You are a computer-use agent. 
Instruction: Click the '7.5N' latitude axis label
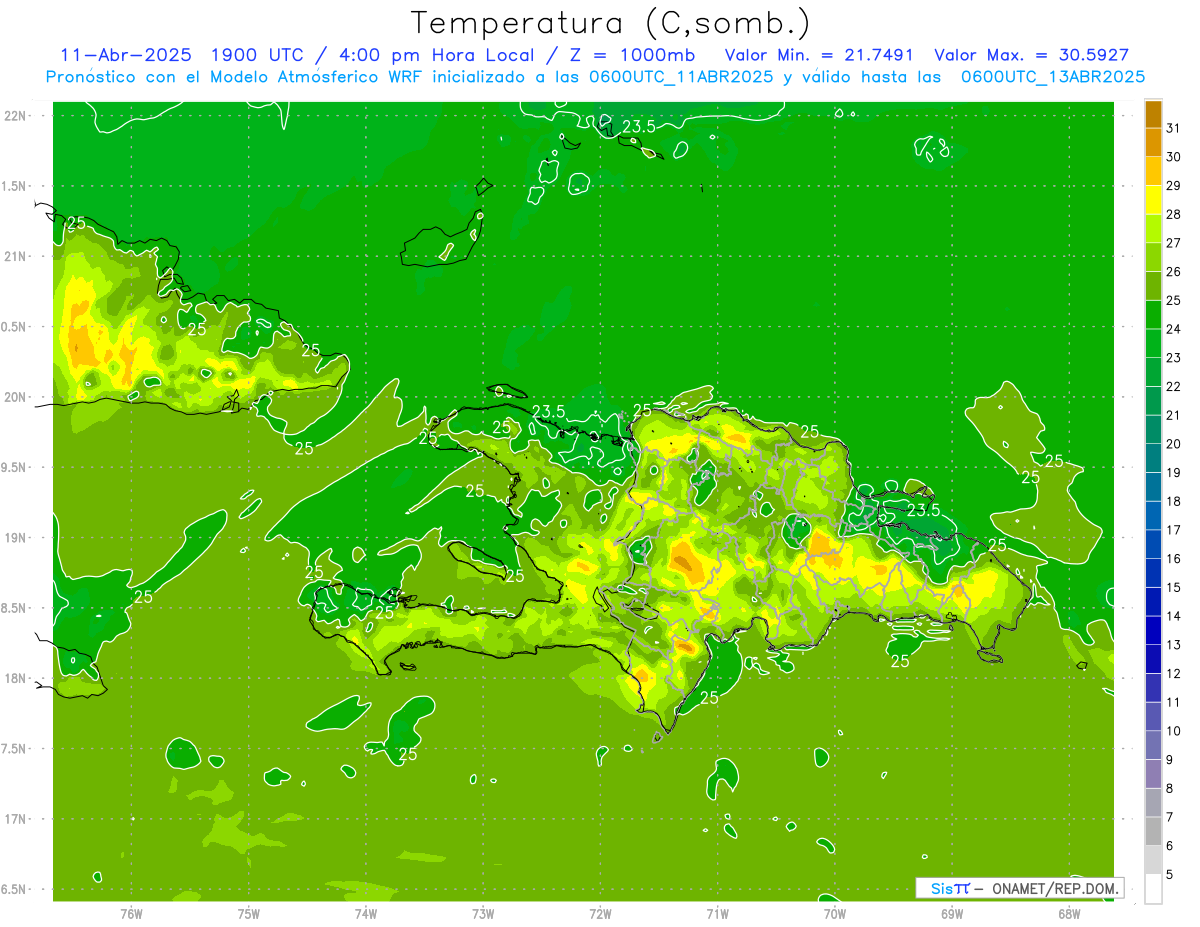[x=14, y=749]
